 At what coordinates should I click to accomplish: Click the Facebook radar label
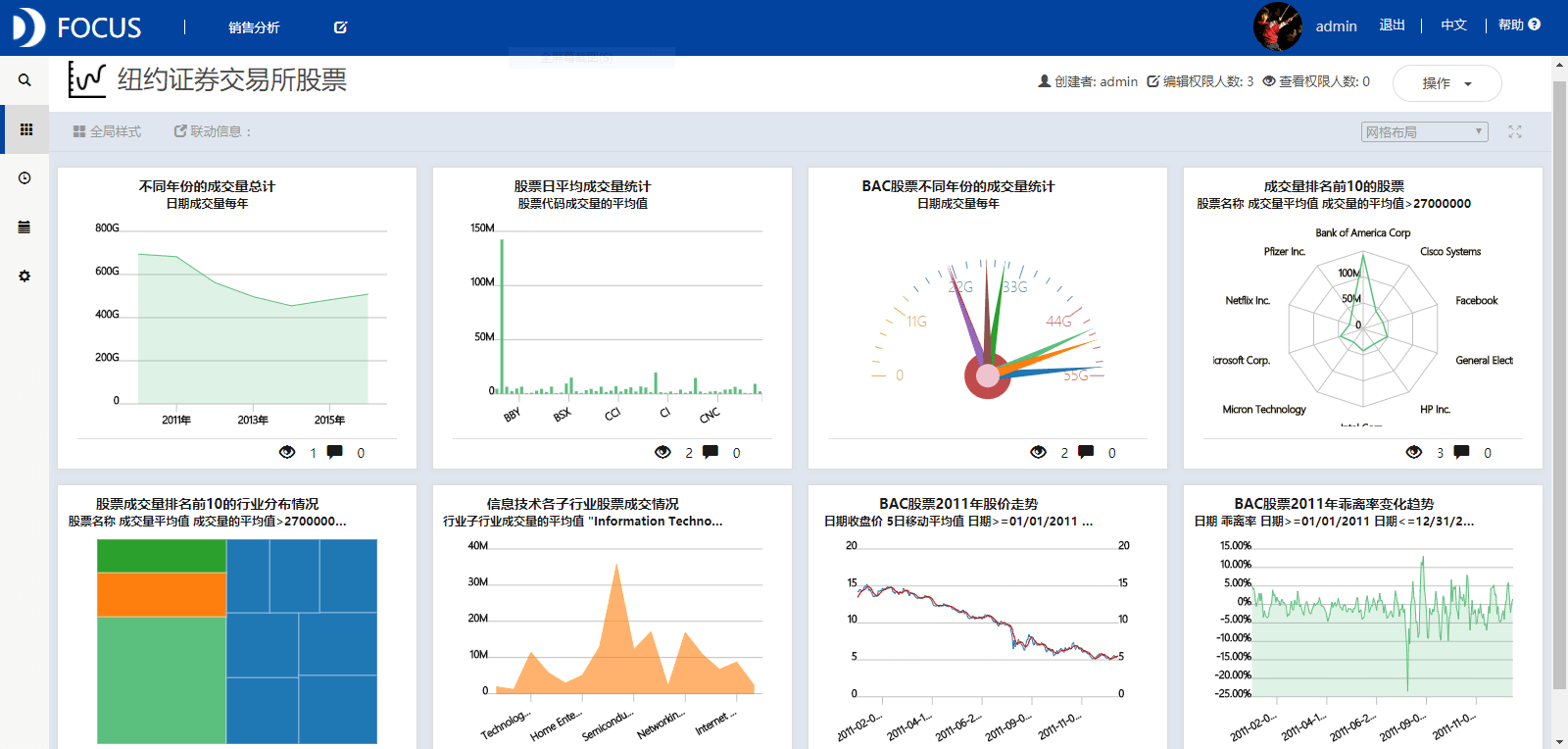coord(1477,301)
